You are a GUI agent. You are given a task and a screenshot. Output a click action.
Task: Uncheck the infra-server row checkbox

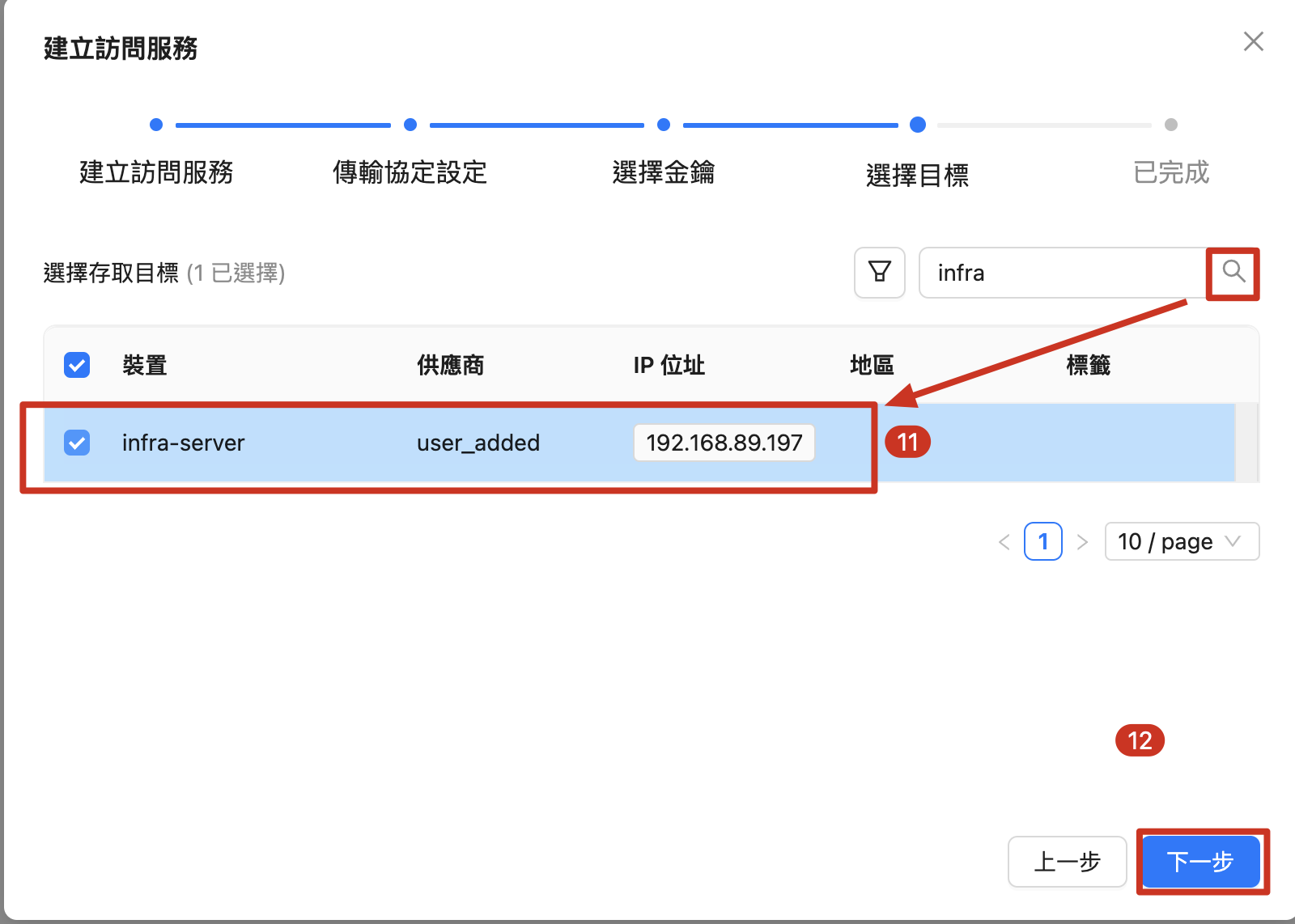(x=77, y=443)
